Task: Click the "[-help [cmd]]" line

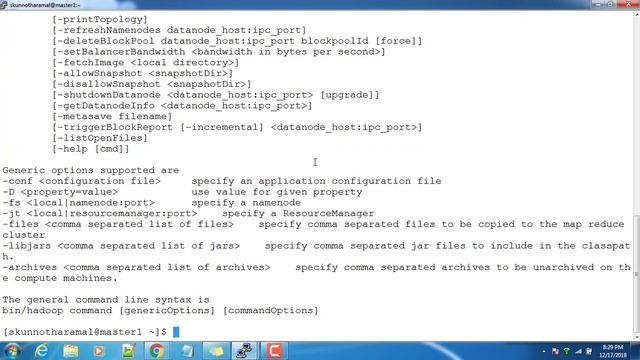Action: pos(91,149)
